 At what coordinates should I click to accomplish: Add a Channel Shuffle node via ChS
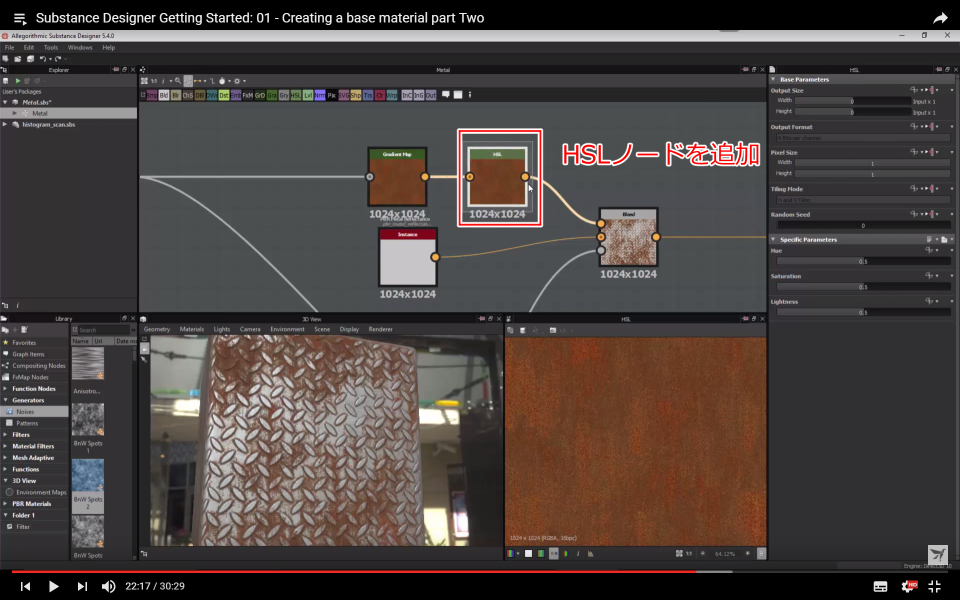click(188, 96)
